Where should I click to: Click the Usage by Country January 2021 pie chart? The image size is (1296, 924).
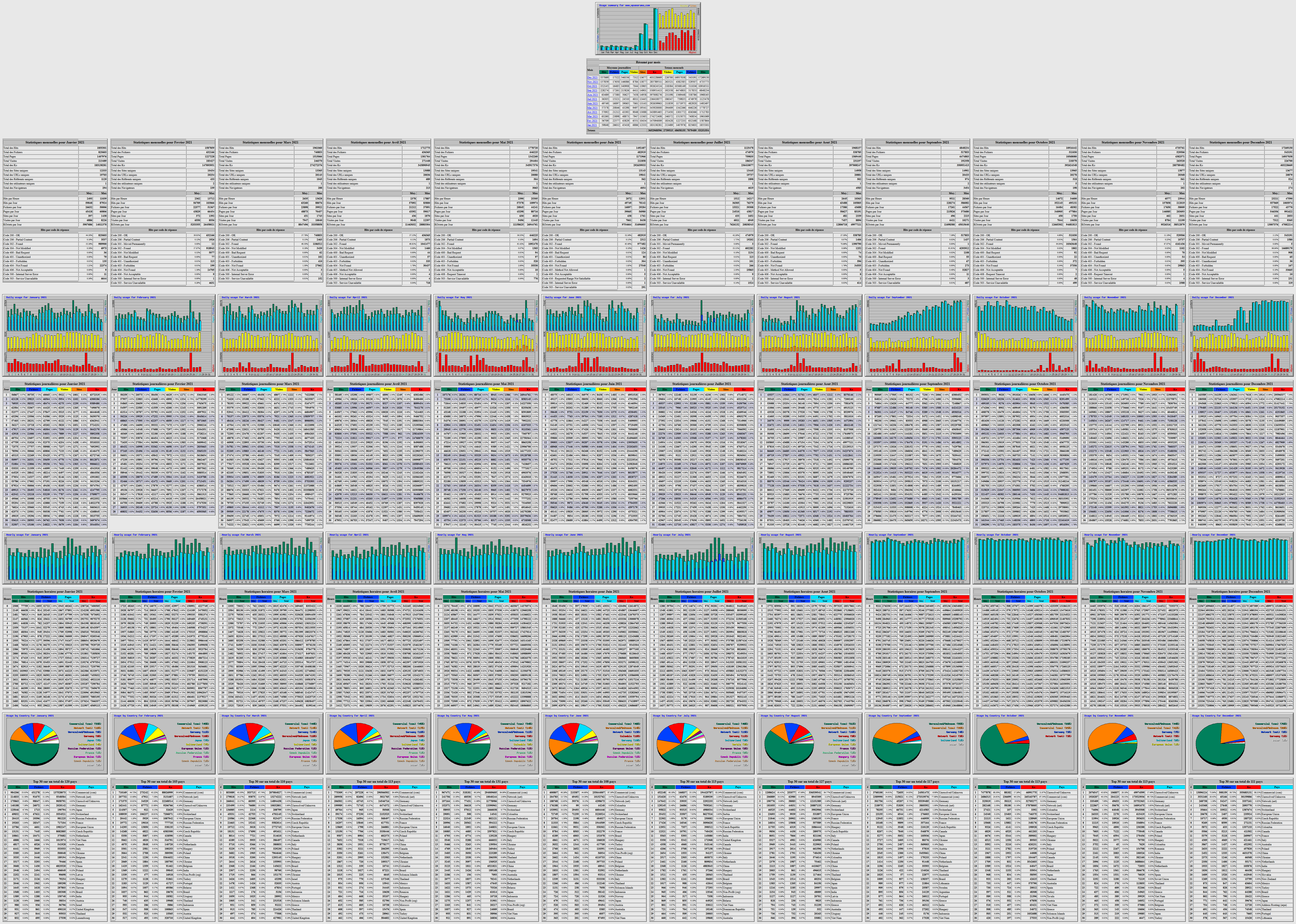(x=55, y=744)
